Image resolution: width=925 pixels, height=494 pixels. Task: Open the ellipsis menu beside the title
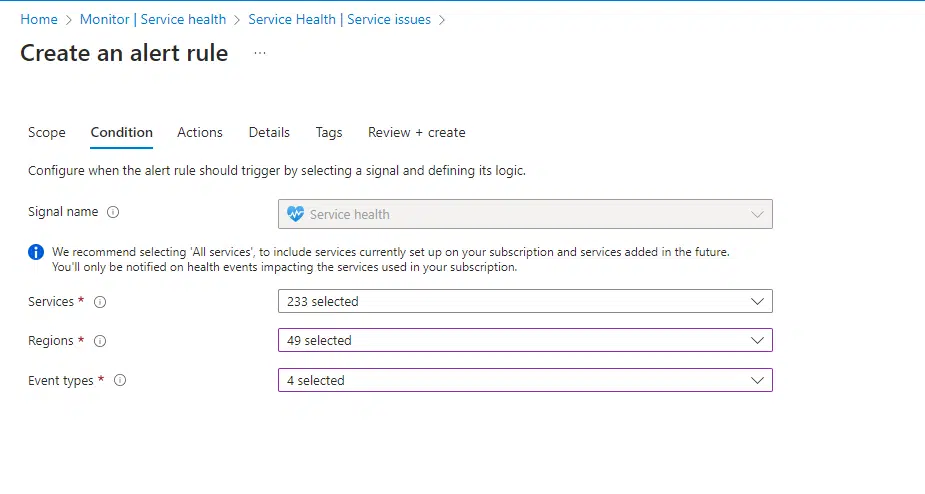[x=260, y=53]
